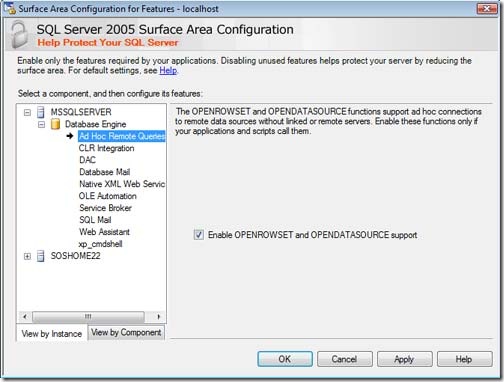The image size is (504, 382).
Task: Click the tree horizontal scrollbar left arrow
Action: pyautogui.click(x=25, y=316)
